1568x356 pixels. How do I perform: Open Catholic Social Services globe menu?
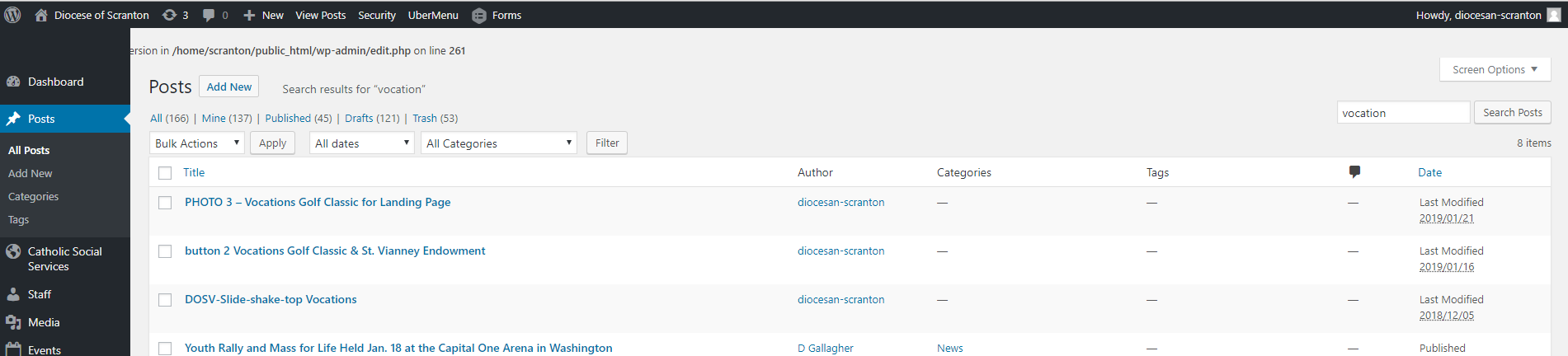pyautogui.click(x=14, y=252)
